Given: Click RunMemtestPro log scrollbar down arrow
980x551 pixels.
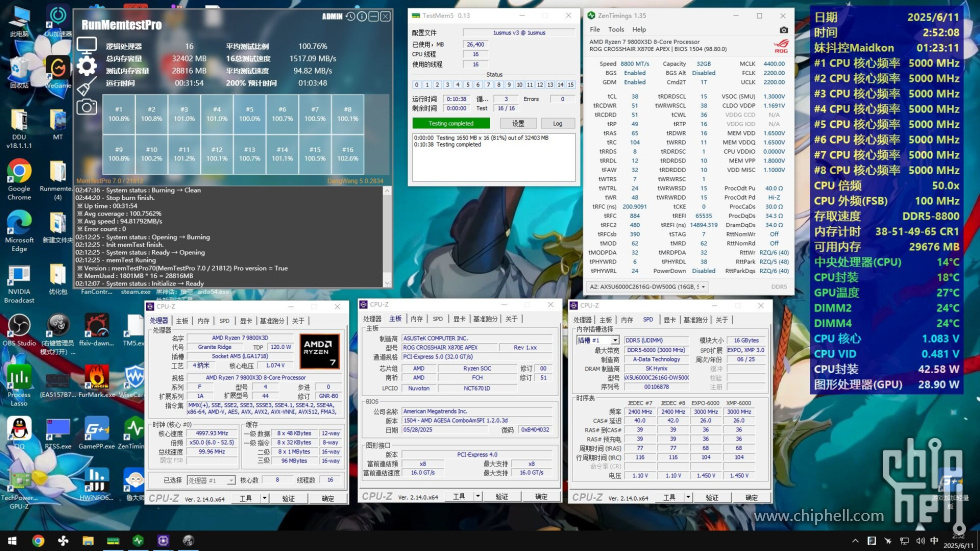Looking at the screenshot, I should pos(387,283).
